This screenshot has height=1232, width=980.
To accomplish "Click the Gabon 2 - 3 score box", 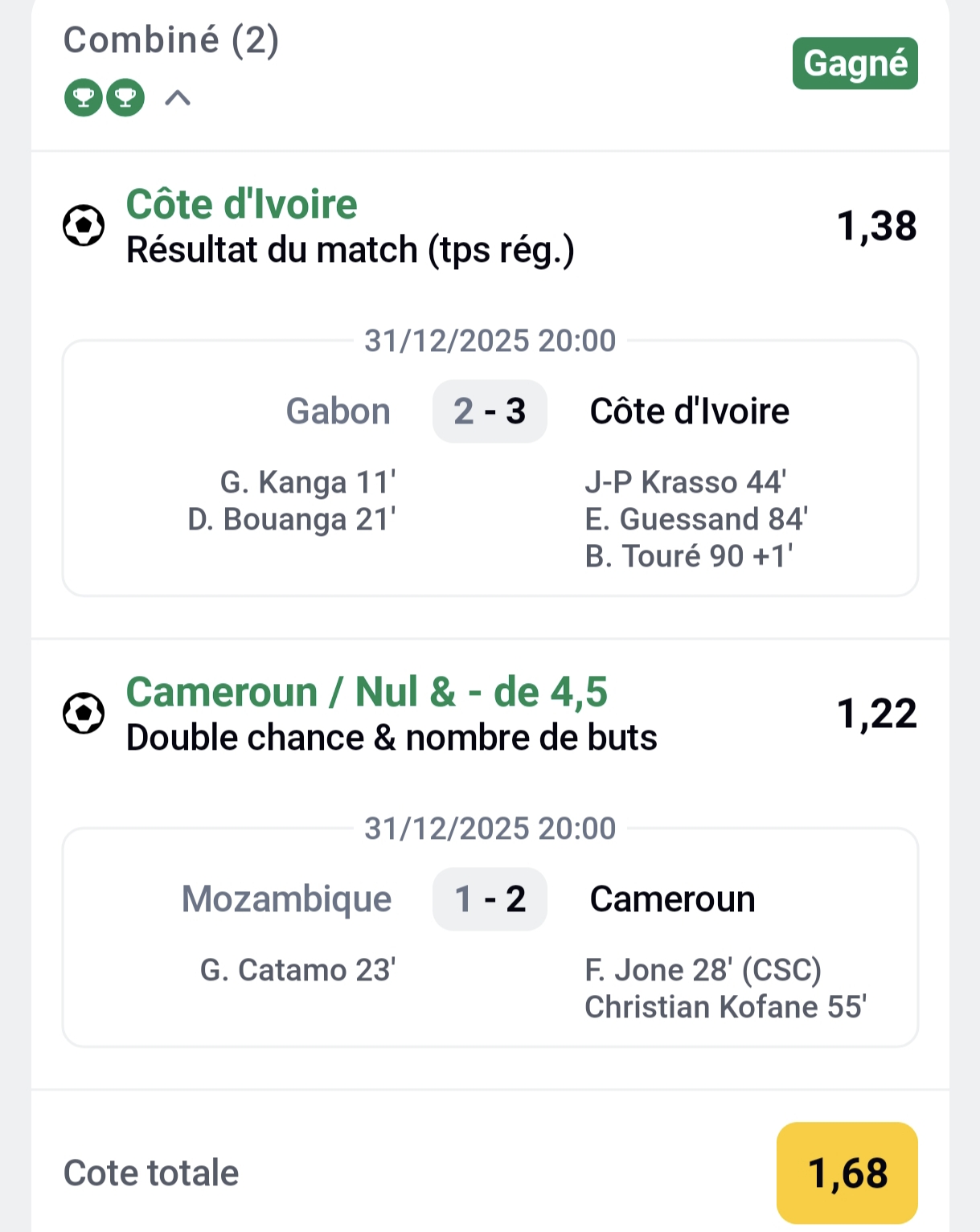I will tap(490, 411).
